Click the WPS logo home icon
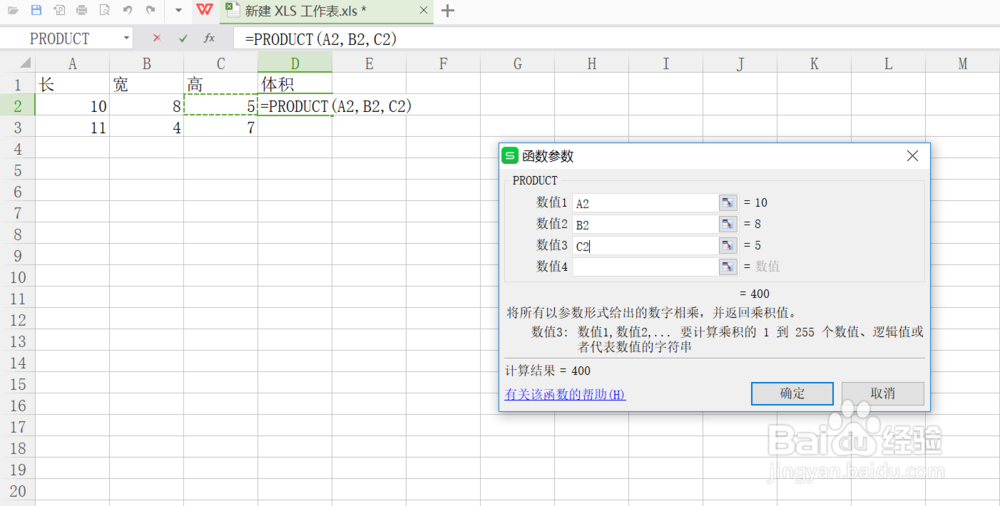The image size is (1000, 506). [204, 10]
